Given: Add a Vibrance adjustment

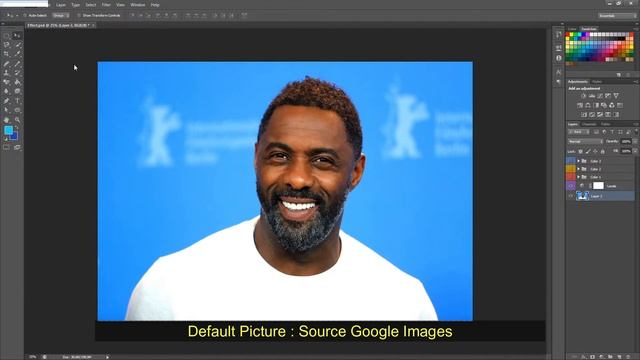Looking at the screenshot, I should pyautogui.click(x=616, y=96).
